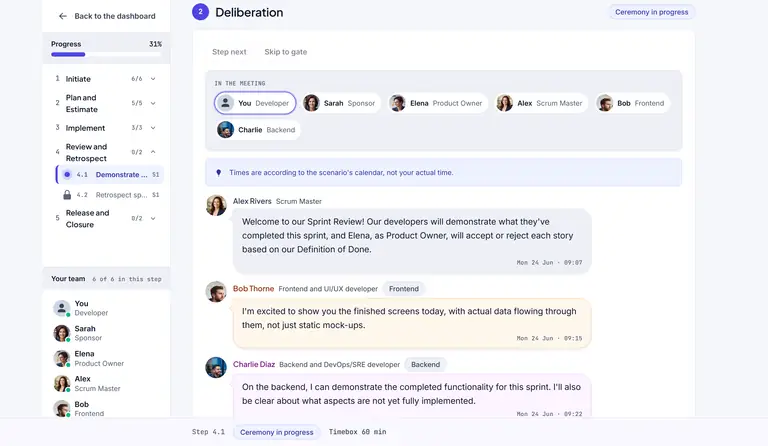
Task: Select the Elena Product Owner chip
Action: (437, 103)
